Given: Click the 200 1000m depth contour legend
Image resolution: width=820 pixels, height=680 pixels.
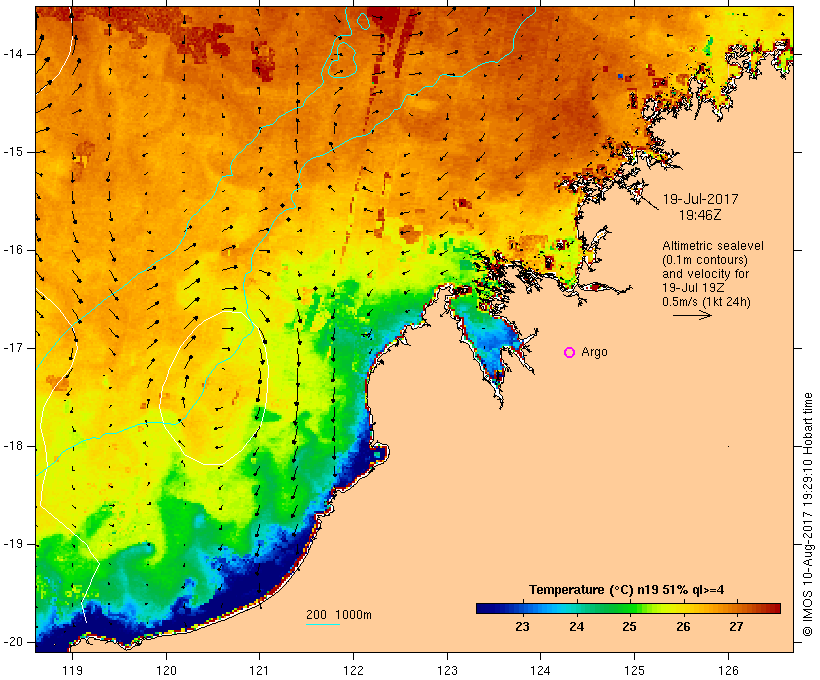Looking at the screenshot, I should [339, 615].
